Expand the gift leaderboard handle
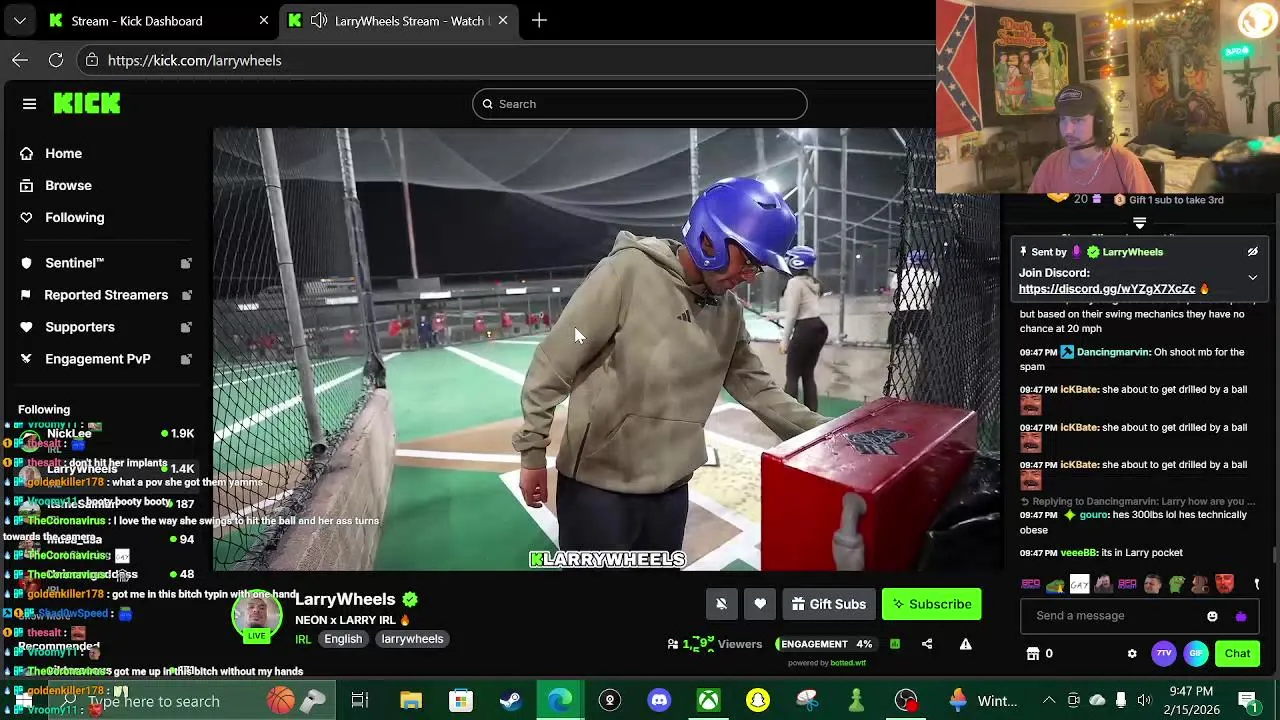The image size is (1280, 720). [x=1139, y=224]
